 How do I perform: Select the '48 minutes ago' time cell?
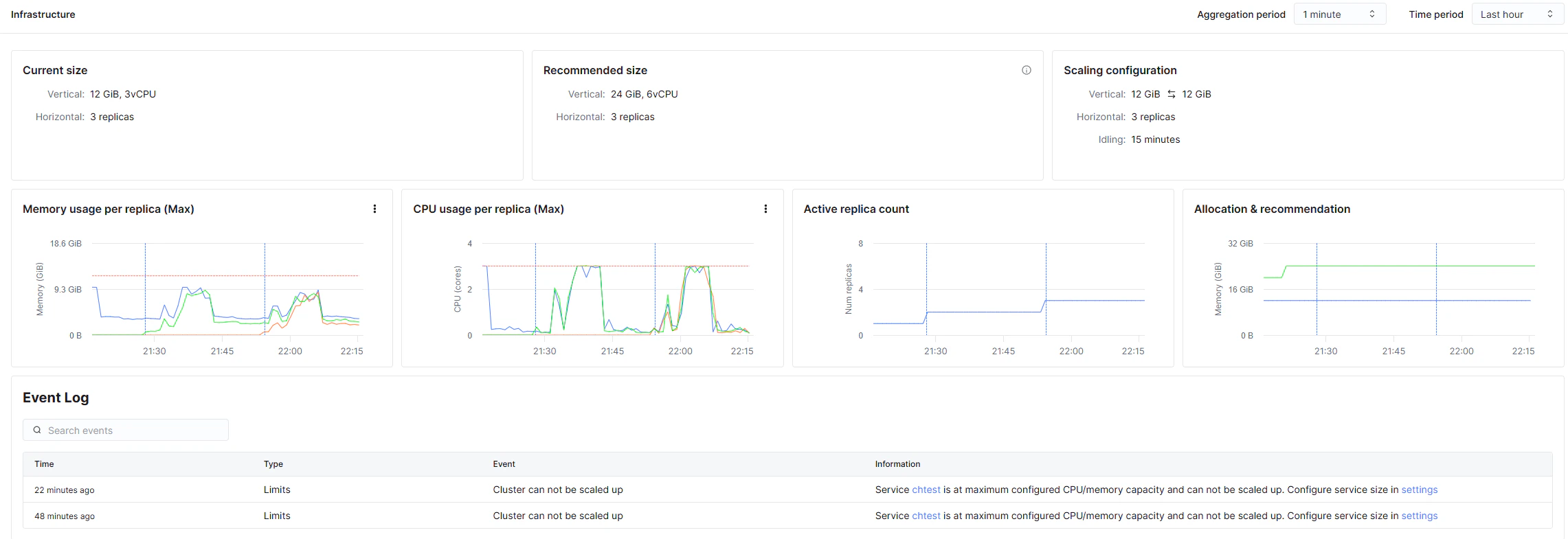tap(65, 516)
